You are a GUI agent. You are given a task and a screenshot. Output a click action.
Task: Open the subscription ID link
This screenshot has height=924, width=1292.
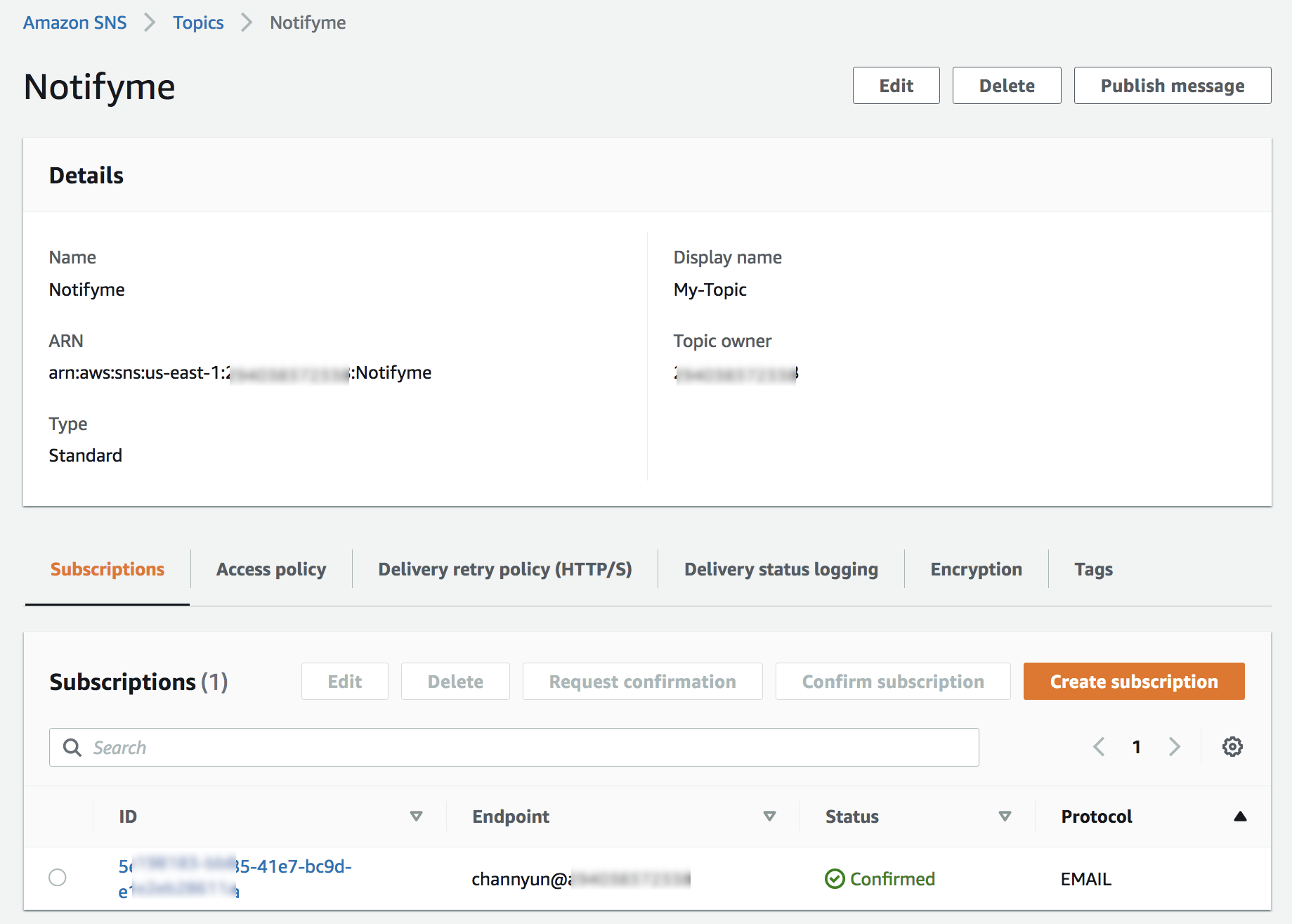click(235, 878)
